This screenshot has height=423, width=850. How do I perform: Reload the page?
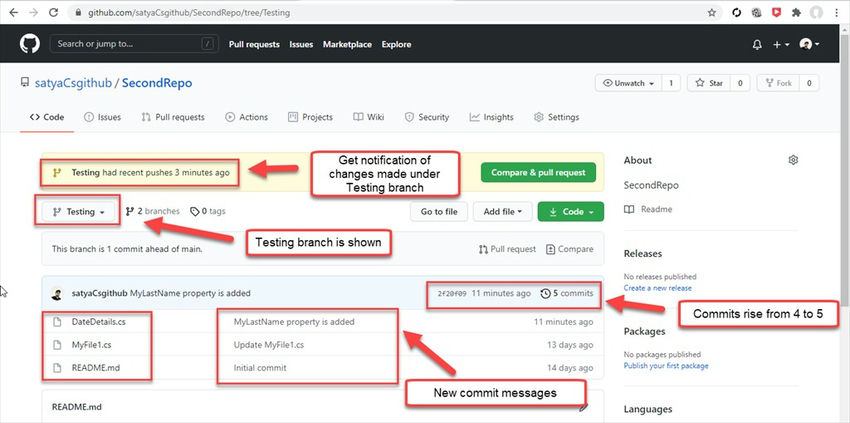pyautogui.click(x=53, y=12)
